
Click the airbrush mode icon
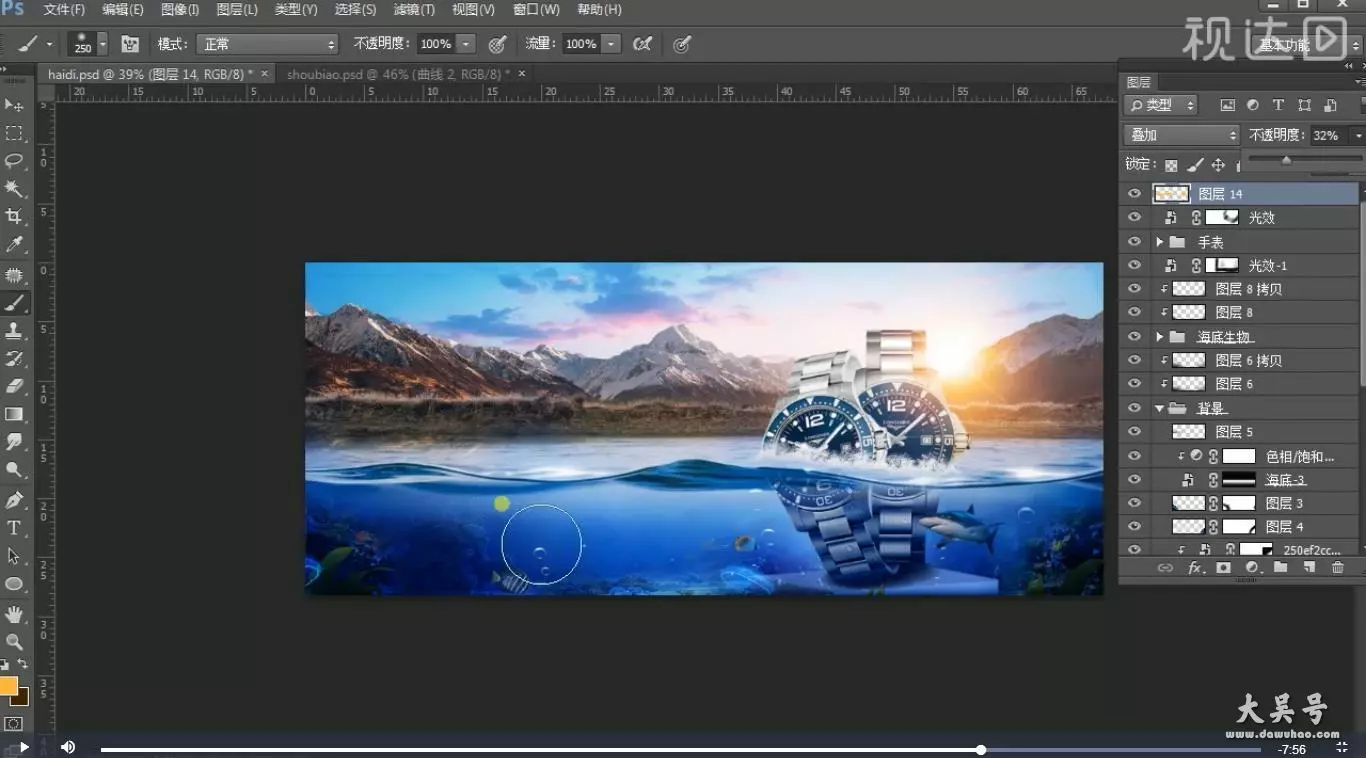643,44
